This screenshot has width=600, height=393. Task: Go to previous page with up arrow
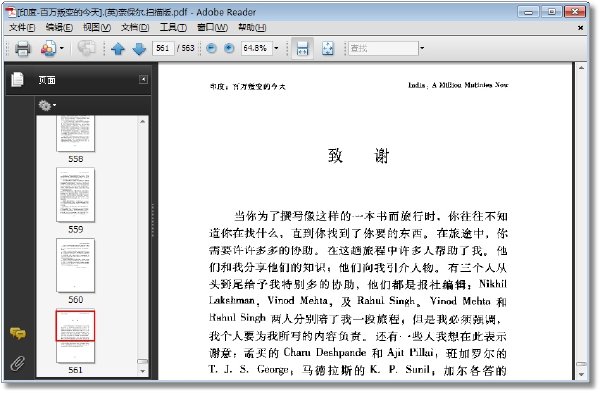(118, 49)
